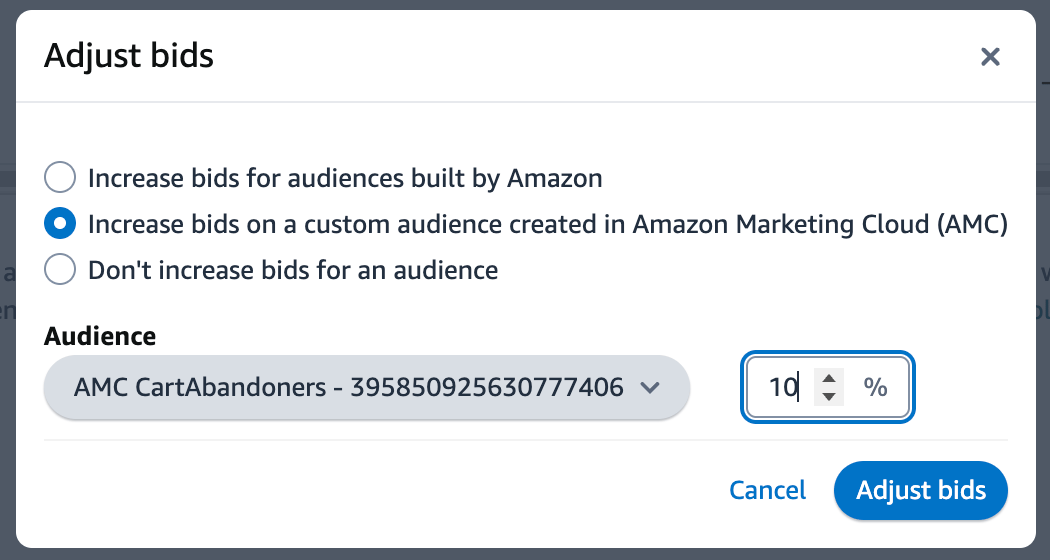Click the percent symbol beside the bid value

point(876,387)
